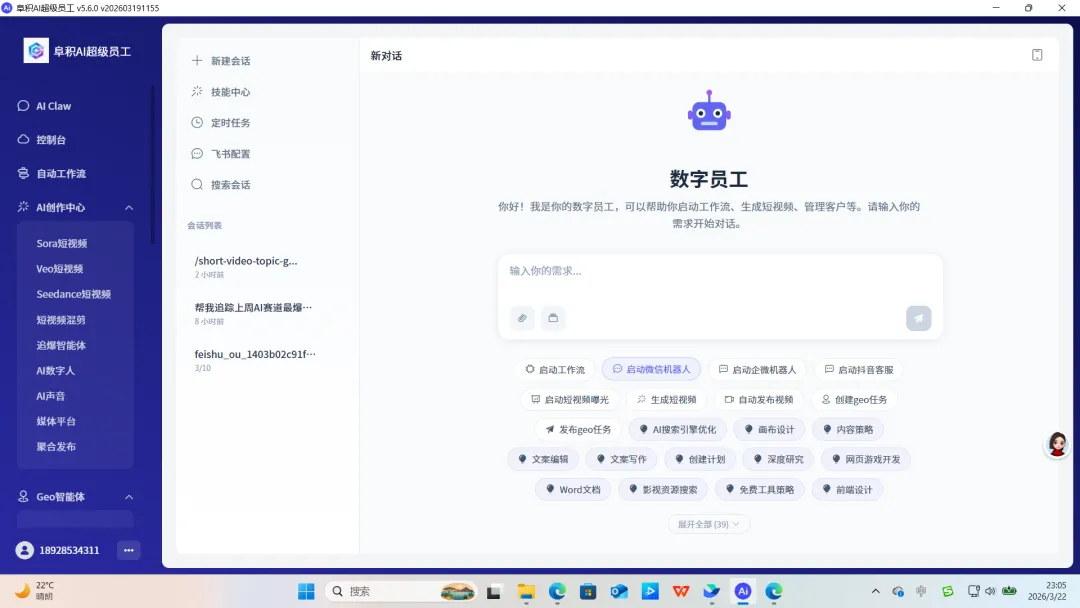
Task: Select Seedance短视频
Action: click(74, 294)
